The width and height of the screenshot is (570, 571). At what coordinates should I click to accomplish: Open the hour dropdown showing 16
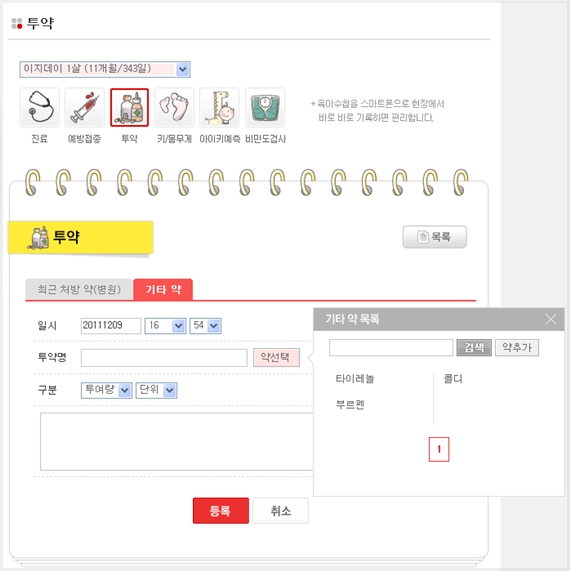(x=165, y=326)
